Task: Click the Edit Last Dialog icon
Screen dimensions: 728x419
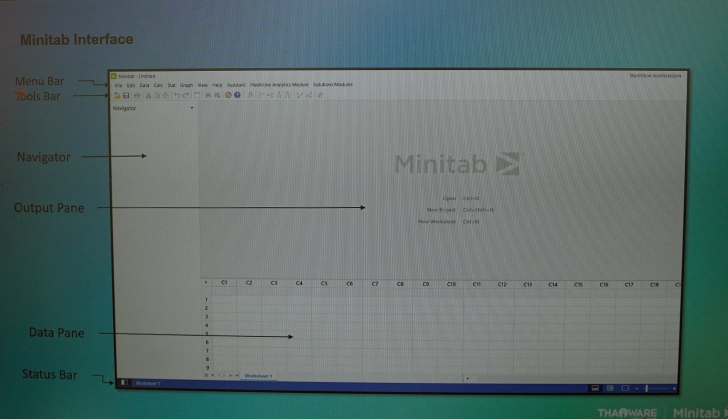Action: point(197,95)
